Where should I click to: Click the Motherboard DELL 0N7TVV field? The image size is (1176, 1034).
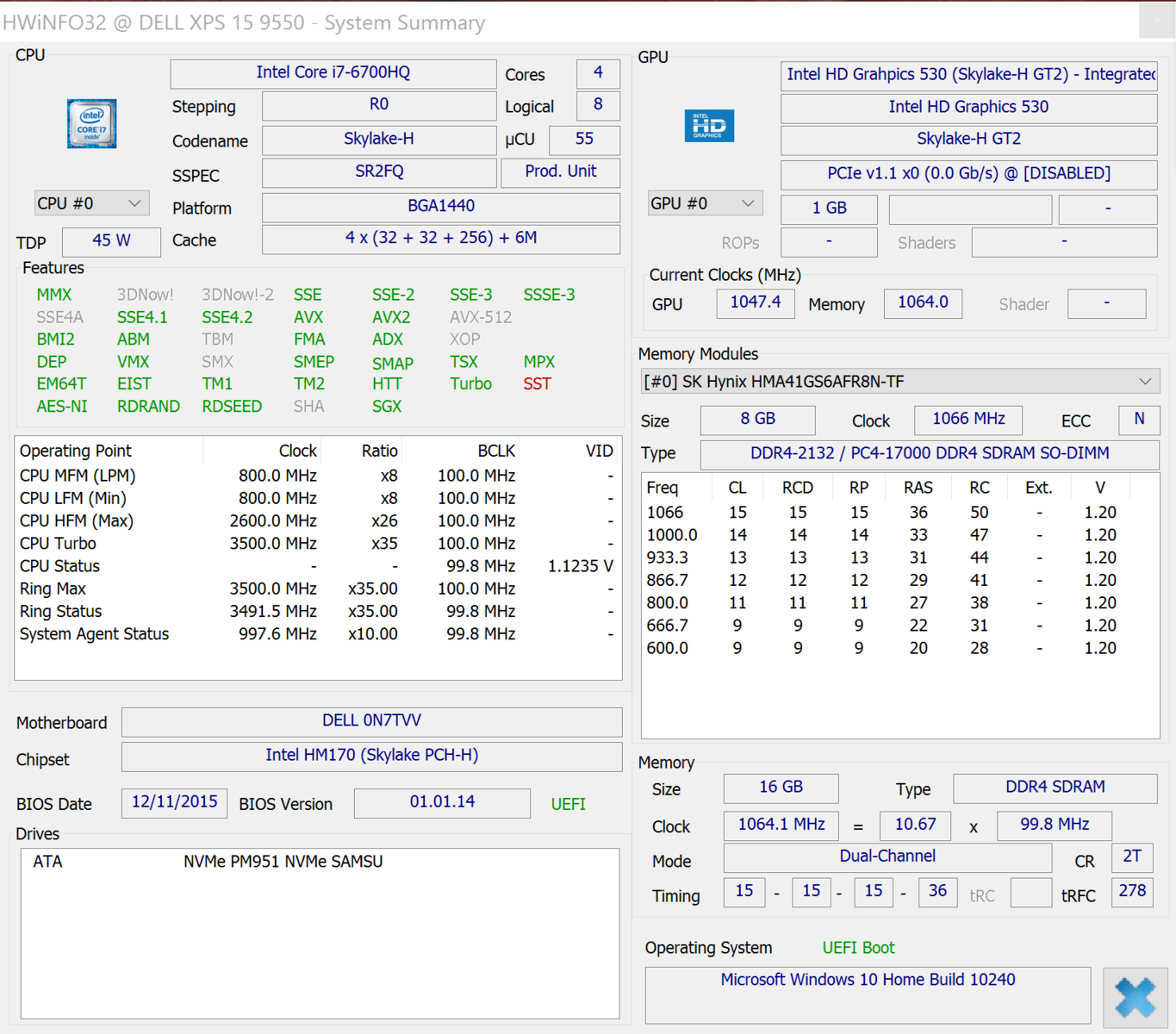371,721
